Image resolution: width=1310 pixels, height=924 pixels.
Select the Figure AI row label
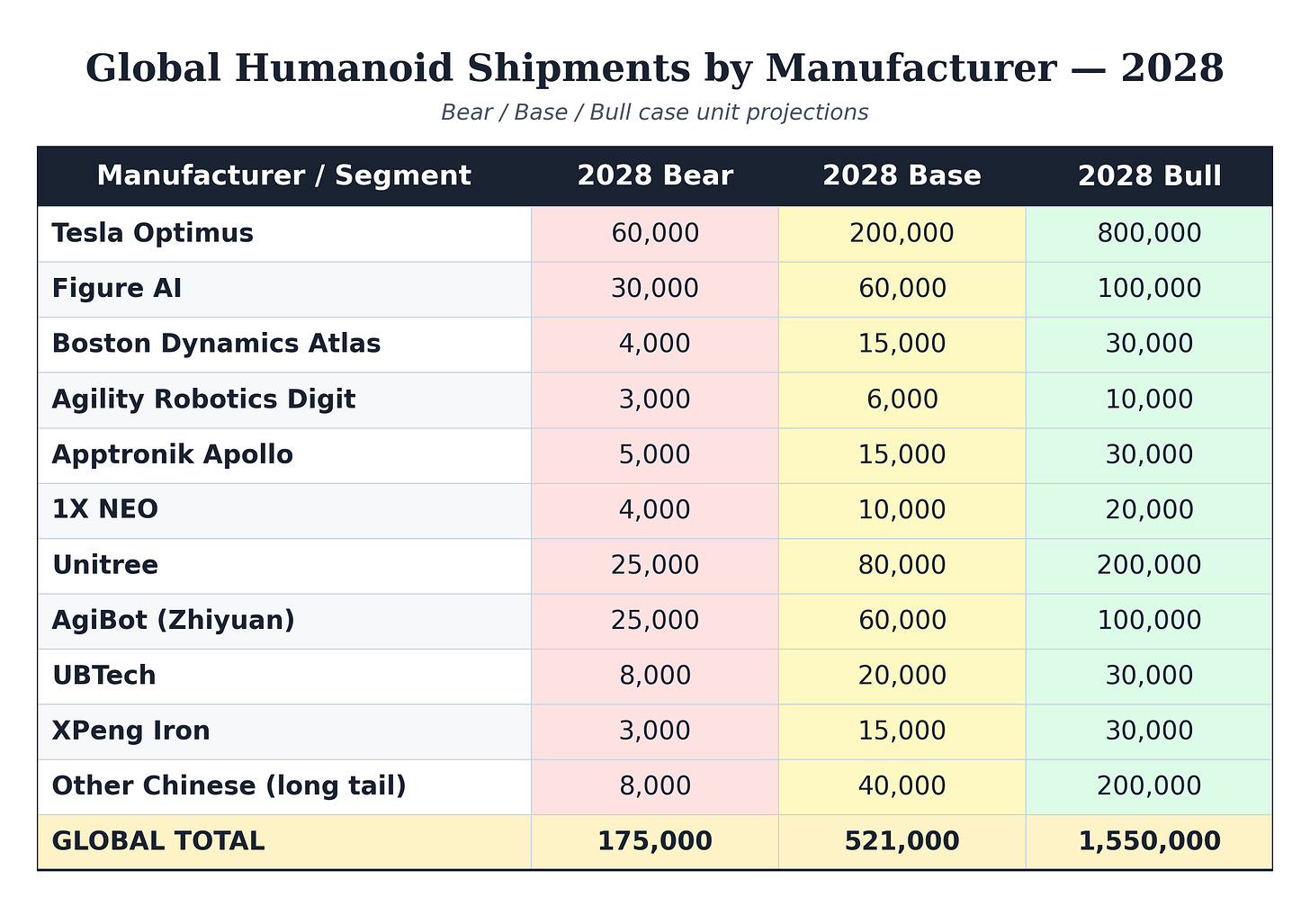pos(117,289)
